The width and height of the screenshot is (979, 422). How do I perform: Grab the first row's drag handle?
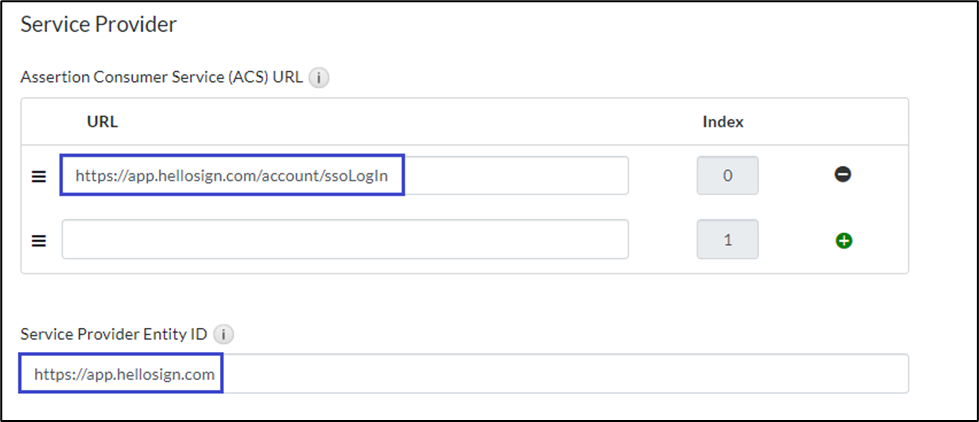click(x=39, y=176)
